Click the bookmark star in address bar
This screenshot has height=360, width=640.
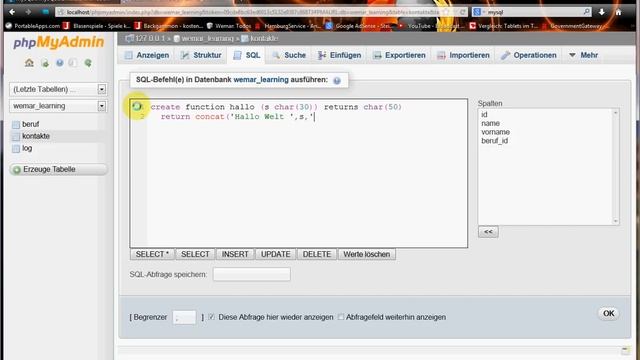(x=446, y=12)
